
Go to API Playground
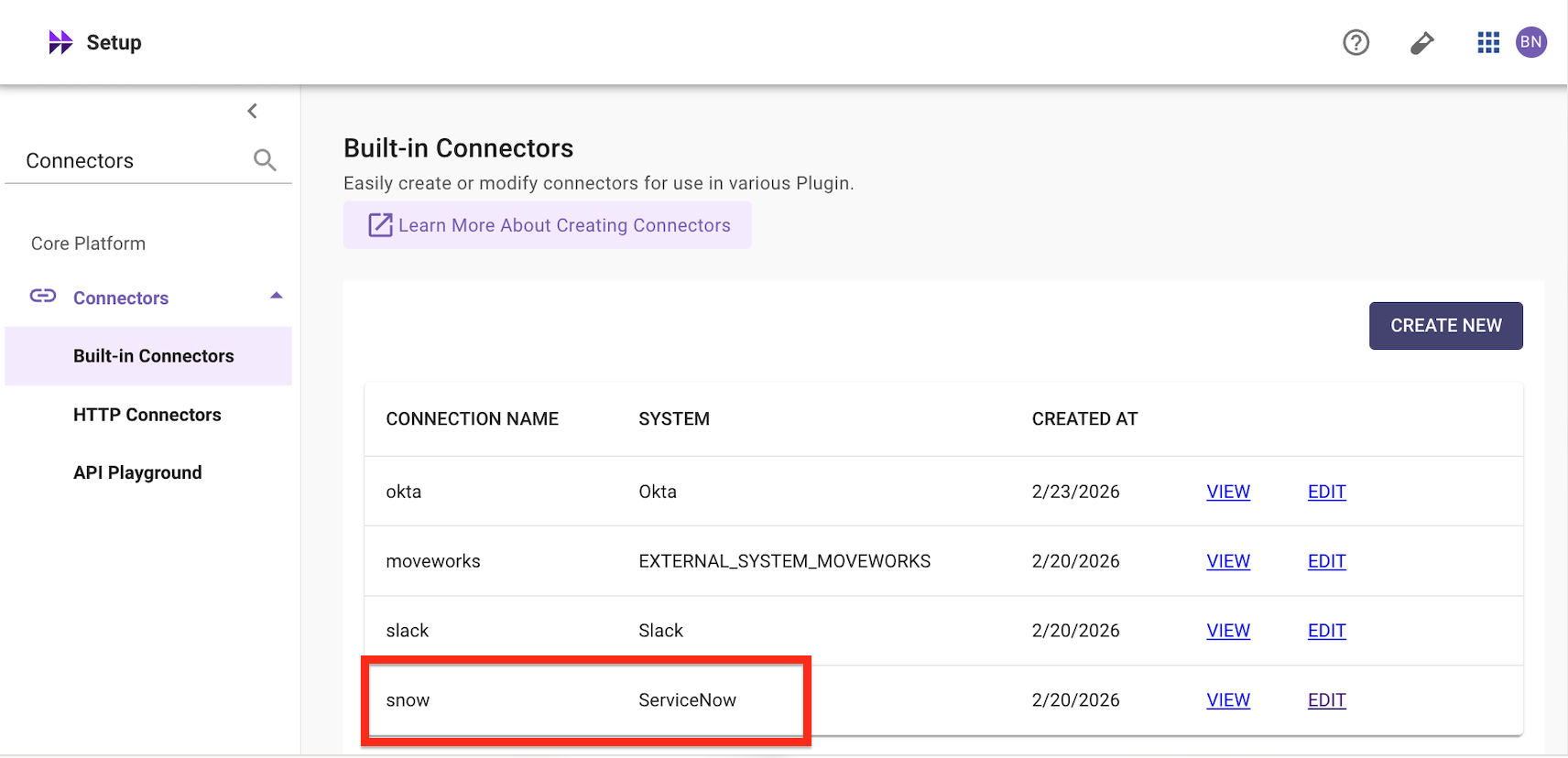pos(137,472)
